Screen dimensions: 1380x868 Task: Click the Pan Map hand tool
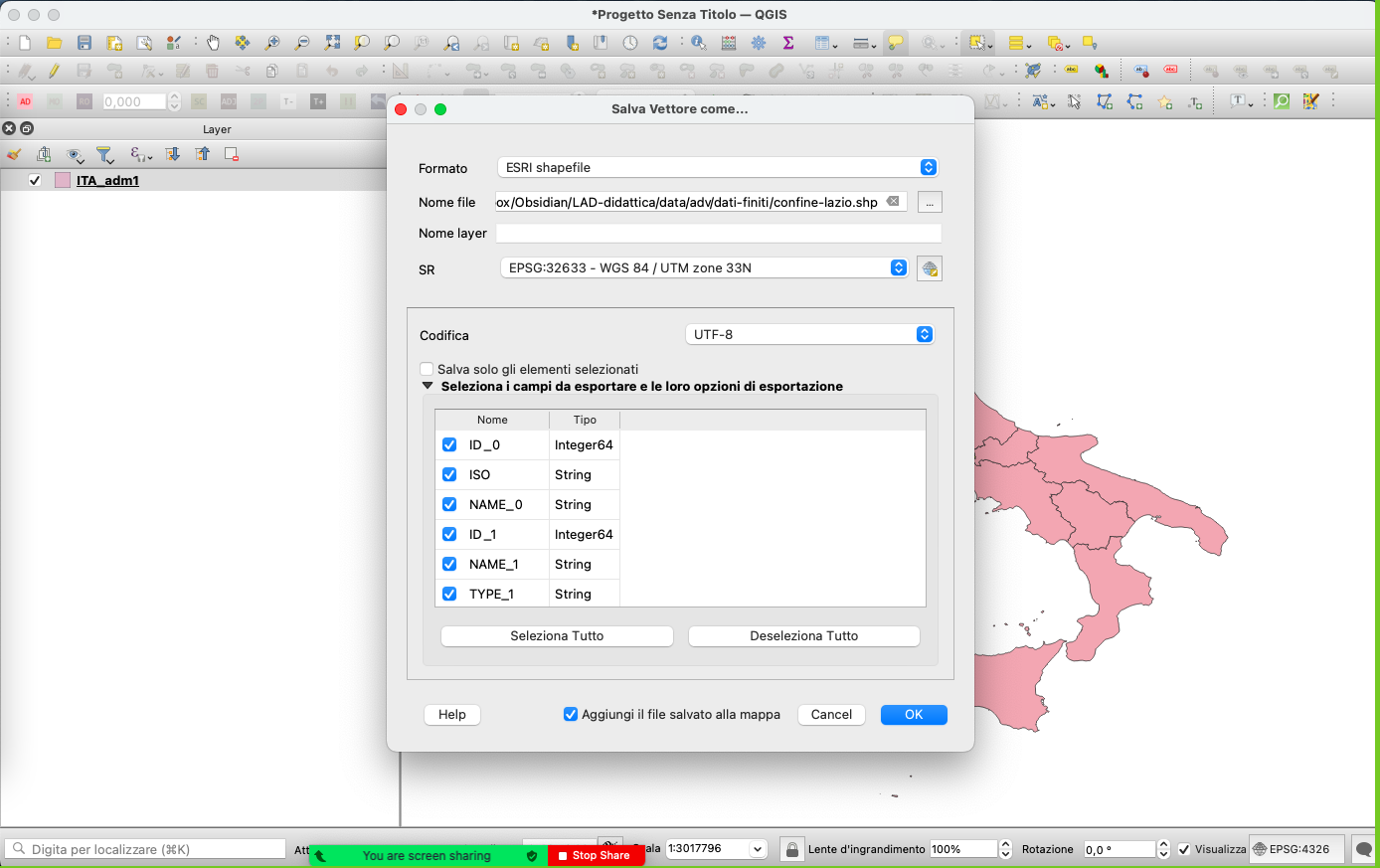213,43
